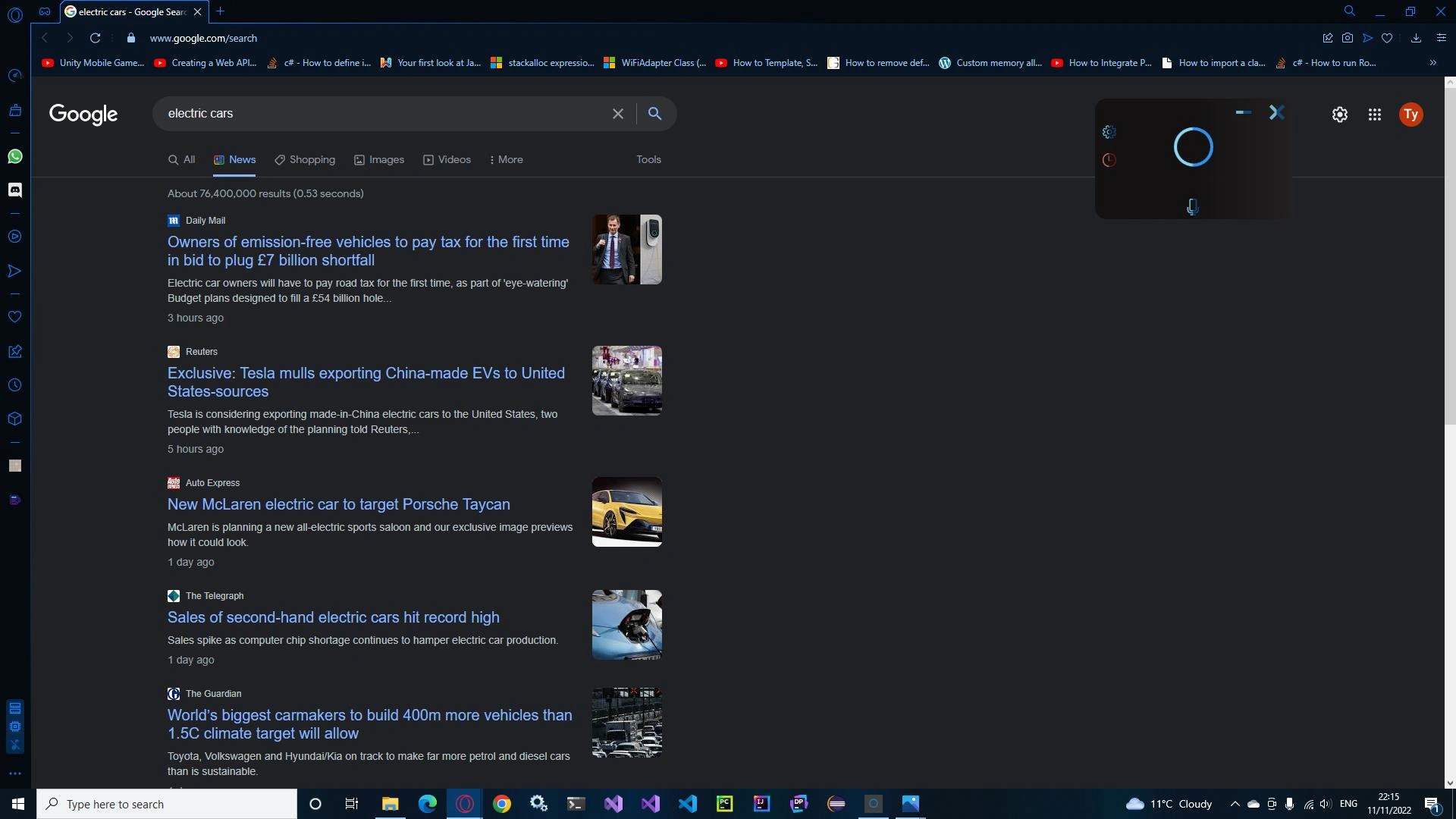Open Guardian carmakers 400m vehicles article
Screen dimensions: 1456x819
pos(370,724)
